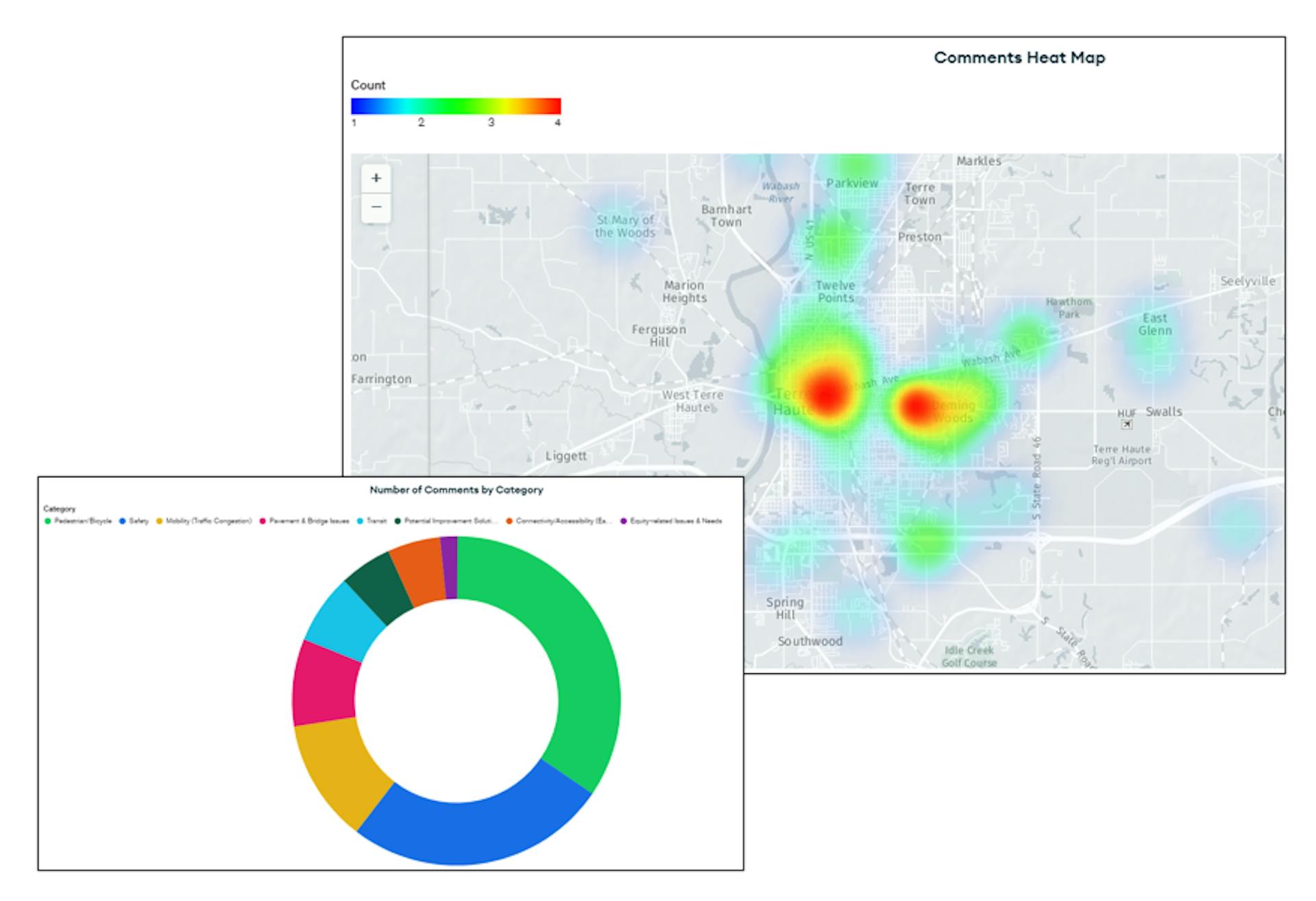Select the pink Pavement & Bridge slice

click(324, 686)
